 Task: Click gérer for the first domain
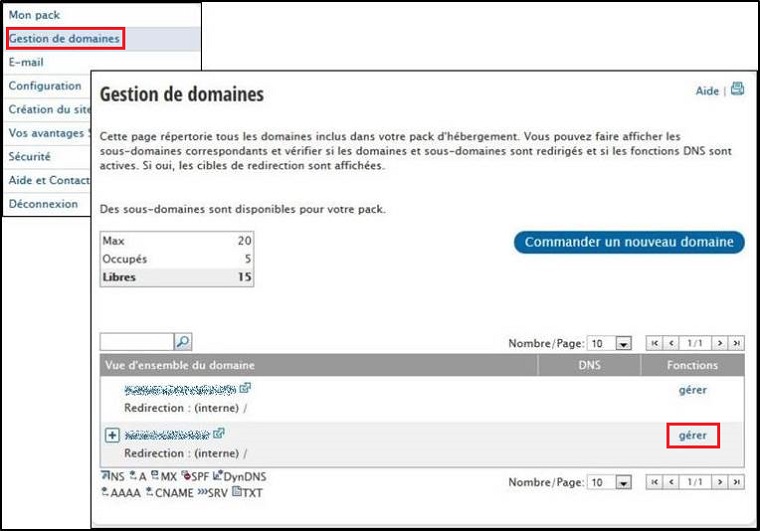coord(693,390)
